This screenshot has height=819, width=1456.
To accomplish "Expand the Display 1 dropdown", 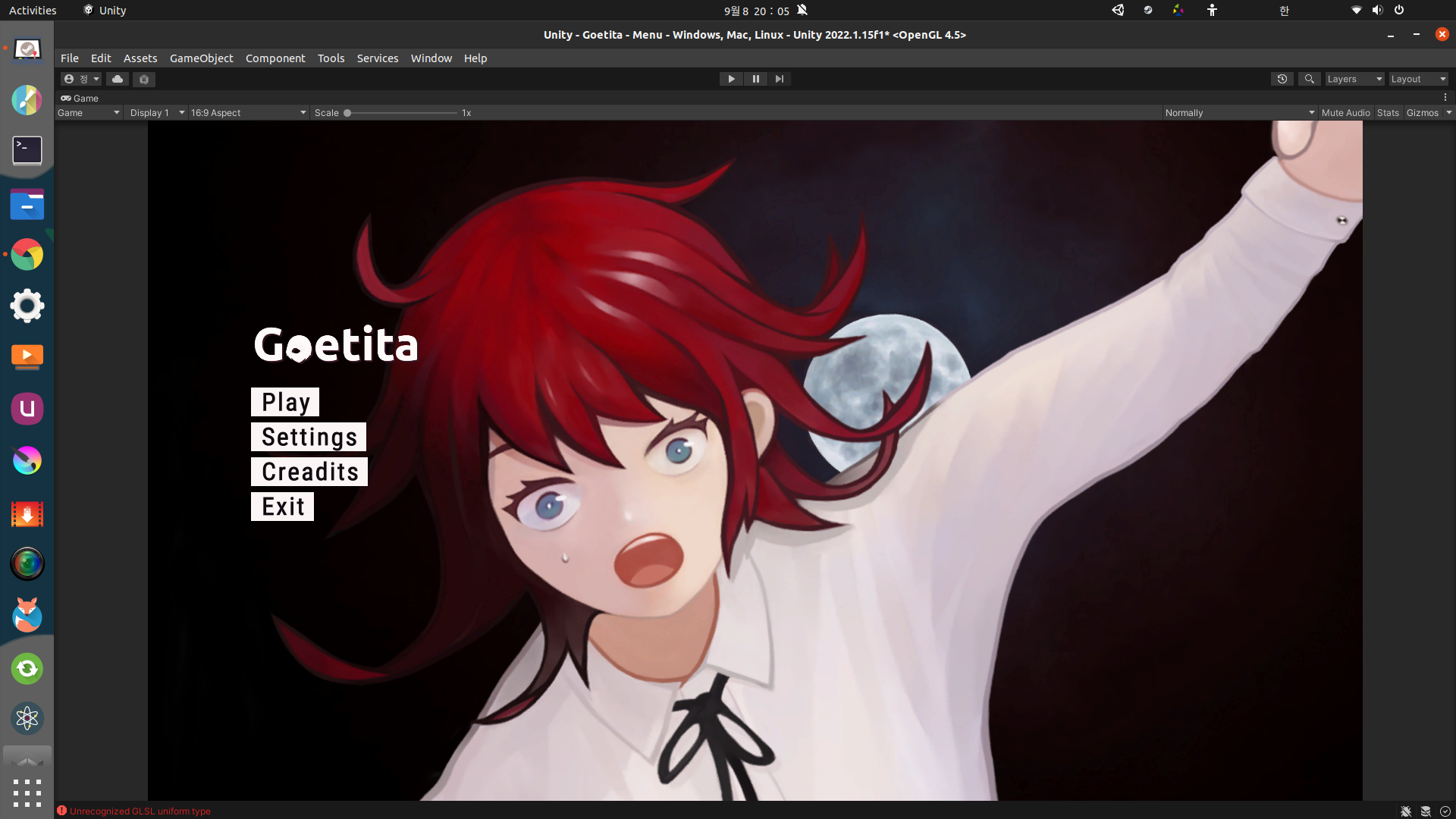I will [x=156, y=113].
